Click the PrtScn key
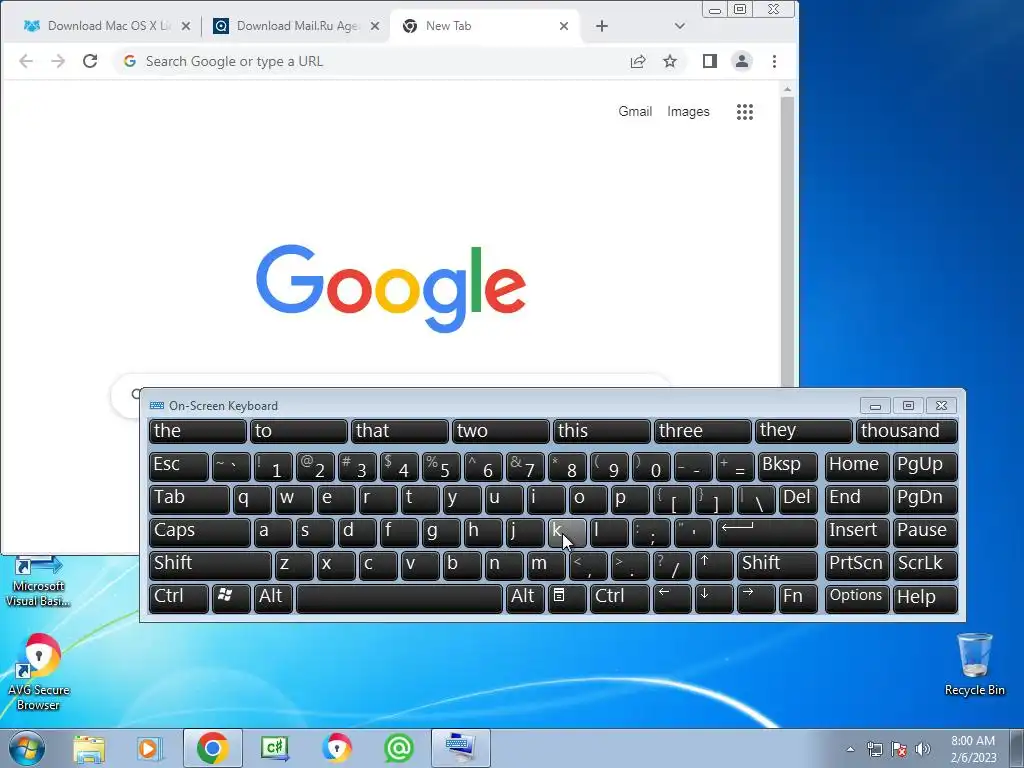This screenshot has height=768, width=1024. (x=856, y=564)
